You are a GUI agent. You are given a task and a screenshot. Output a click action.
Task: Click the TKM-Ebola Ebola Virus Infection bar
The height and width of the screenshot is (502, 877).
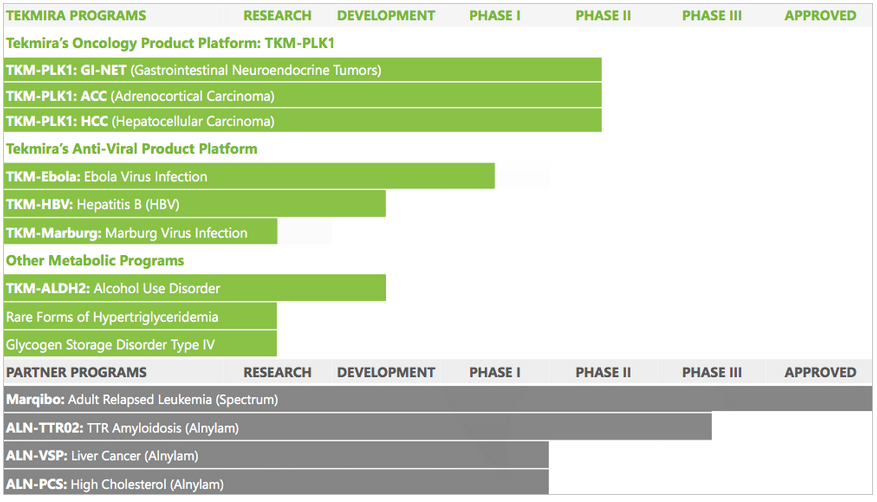(x=249, y=176)
